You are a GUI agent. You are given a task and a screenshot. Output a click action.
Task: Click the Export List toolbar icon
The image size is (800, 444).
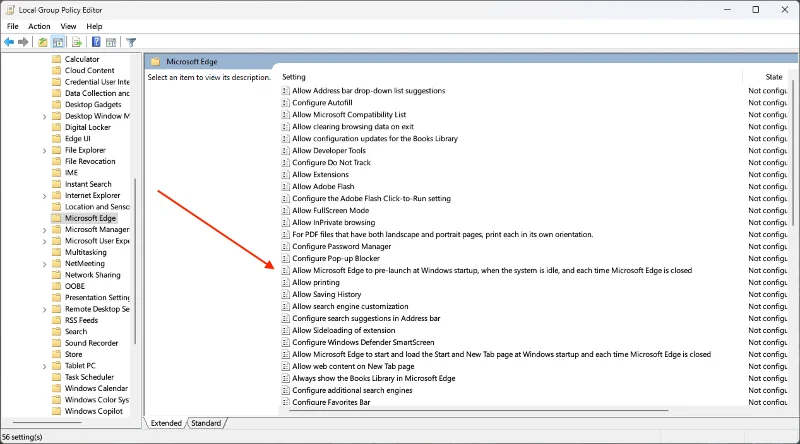[77, 42]
